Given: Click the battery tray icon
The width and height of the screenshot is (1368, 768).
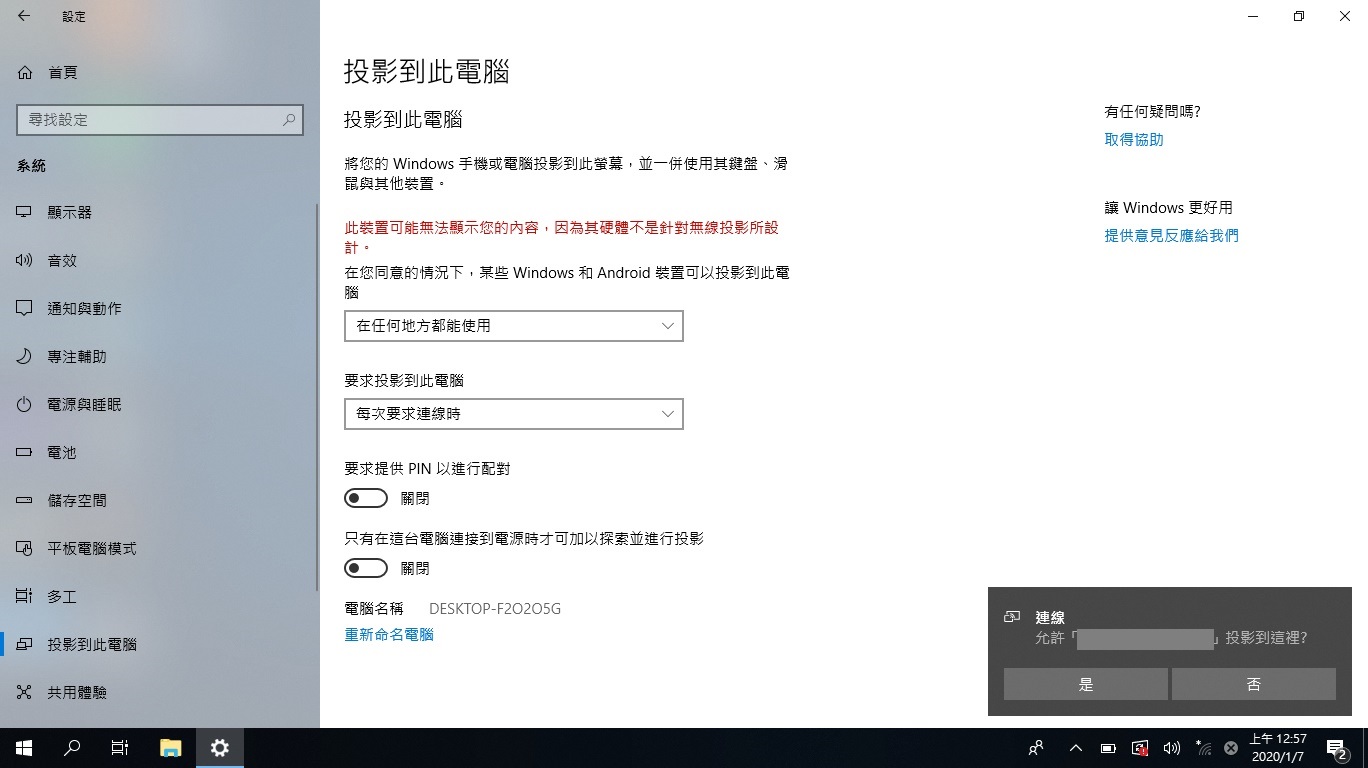Looking at the screenshot, I should (1108, 748).
